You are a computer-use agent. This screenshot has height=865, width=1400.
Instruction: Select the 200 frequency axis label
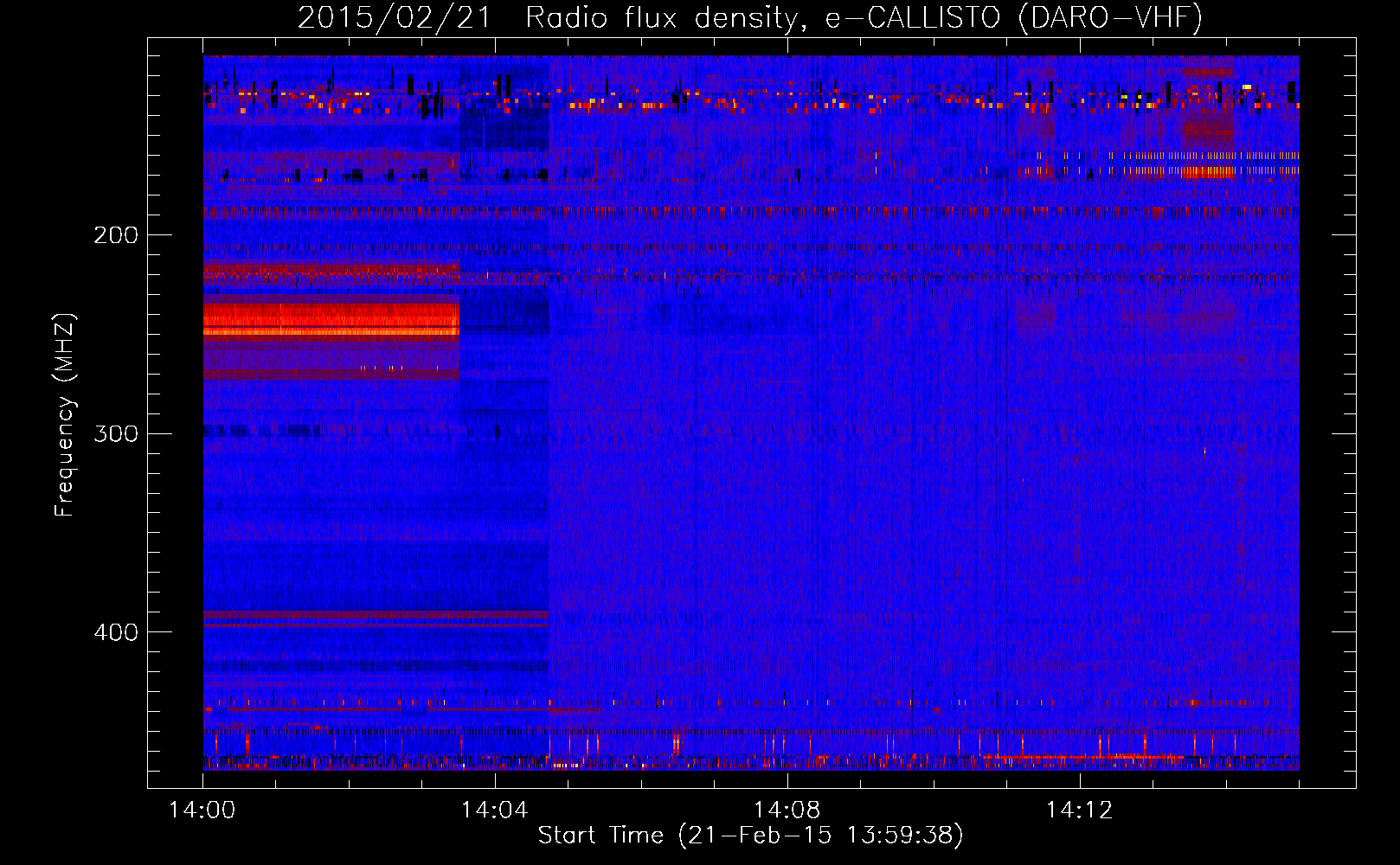tap(116, 235)
